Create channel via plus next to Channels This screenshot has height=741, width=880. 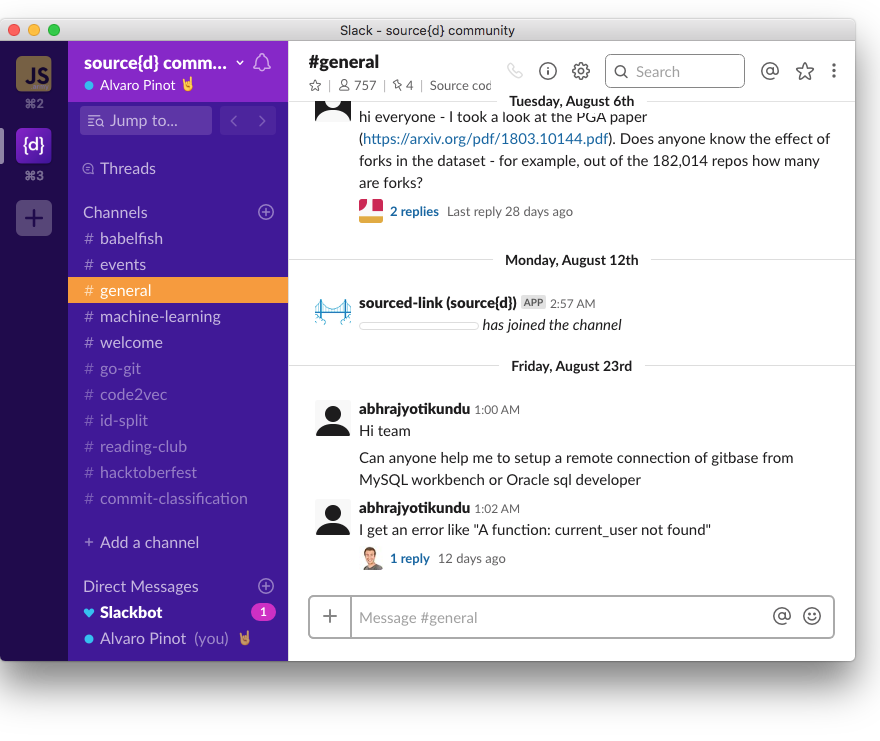(x=266, y=212)
